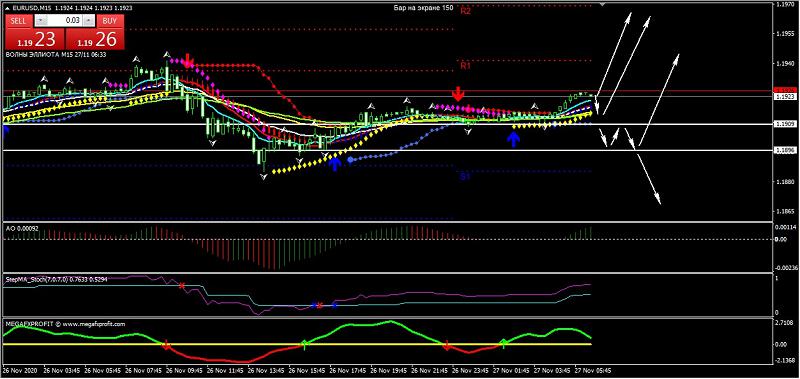Click the 'ВОЛНЫ ЭЛЛИОТА M15 27/11 06:33' label
Screen dimensions: 800x379
(x=56, y=54)
